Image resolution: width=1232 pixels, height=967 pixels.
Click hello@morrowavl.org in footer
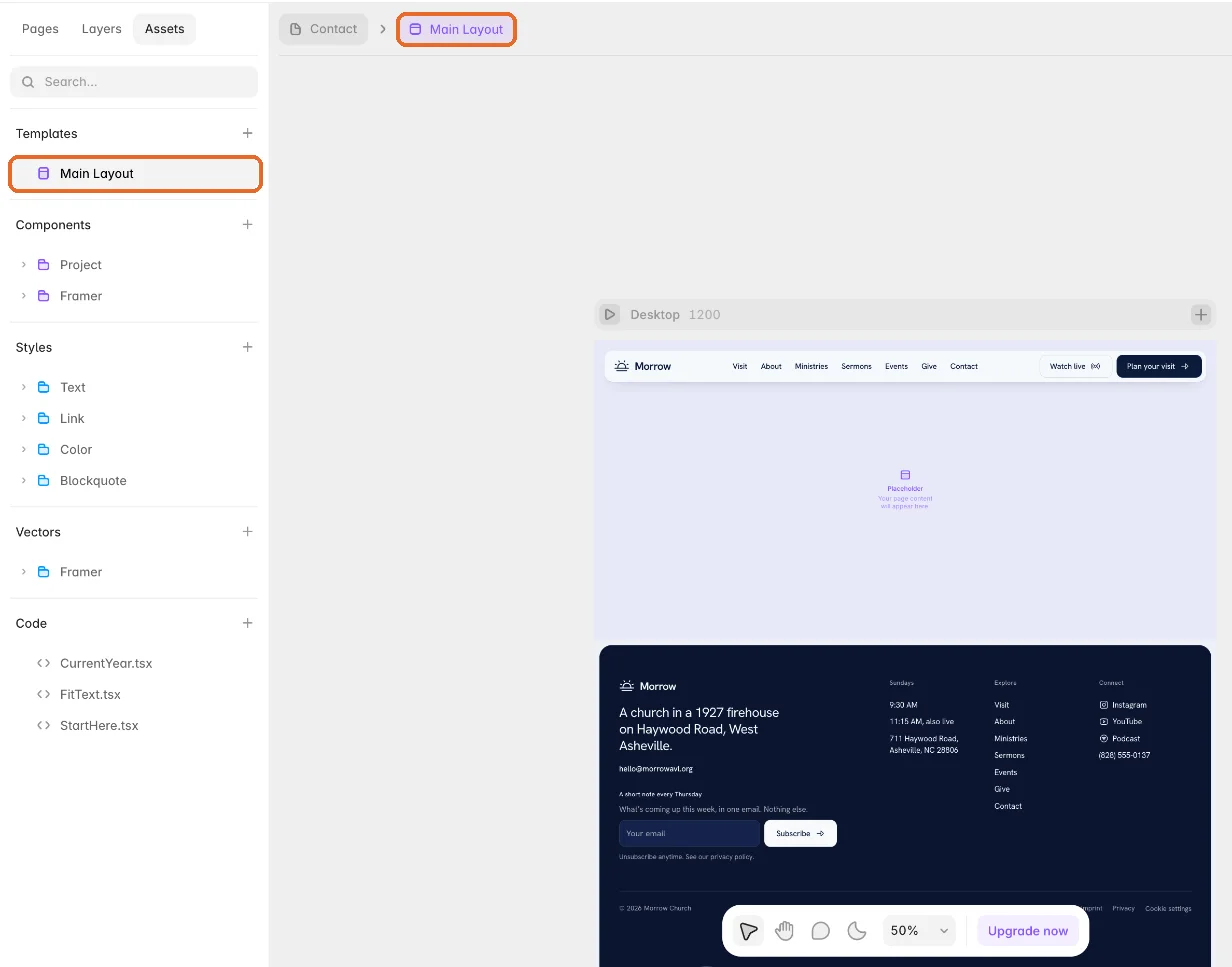pos(656,769)
